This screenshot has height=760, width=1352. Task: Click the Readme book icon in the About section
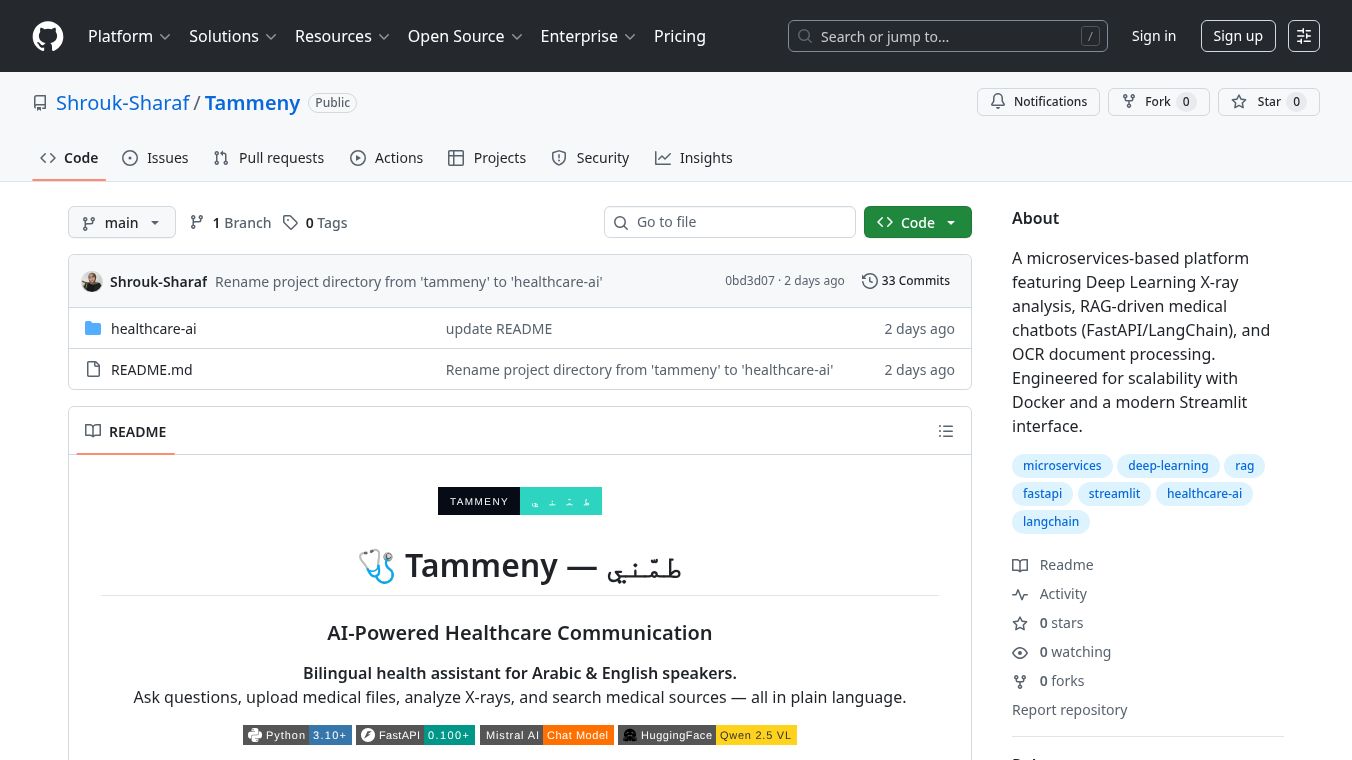[x=1020, y=565]
